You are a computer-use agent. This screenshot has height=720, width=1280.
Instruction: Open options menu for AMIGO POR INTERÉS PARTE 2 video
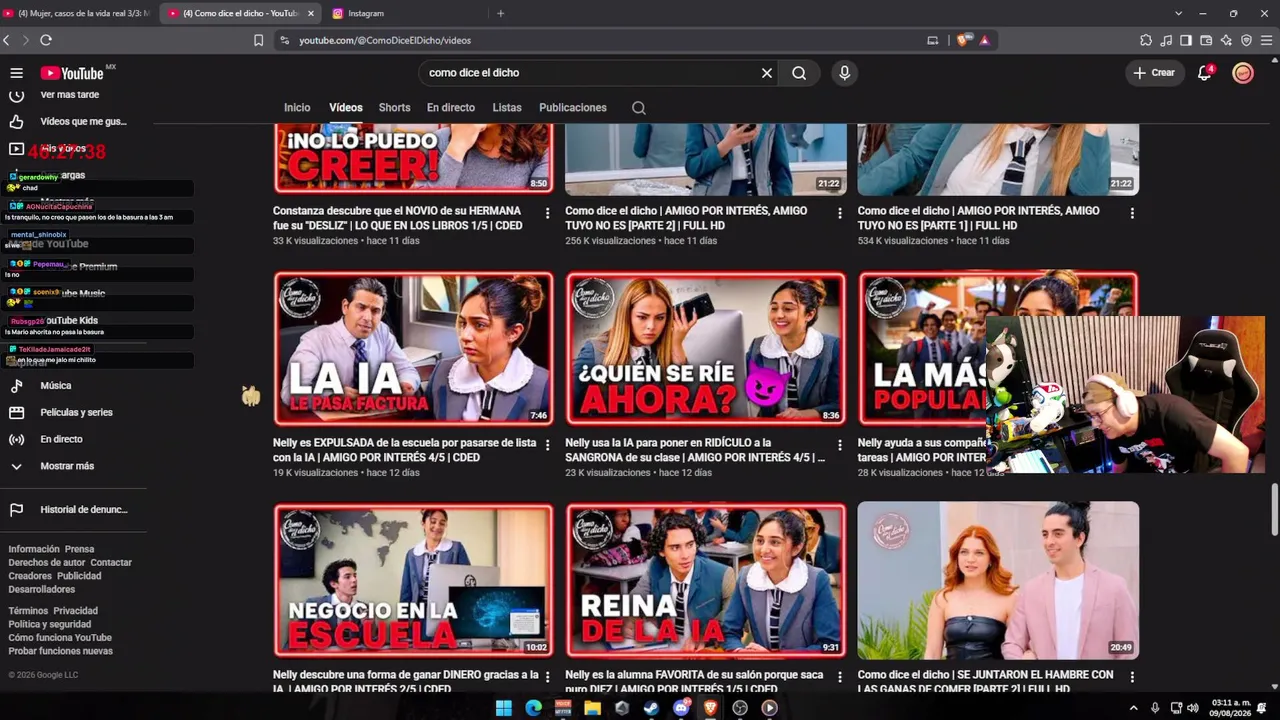(x=839, y=213)
